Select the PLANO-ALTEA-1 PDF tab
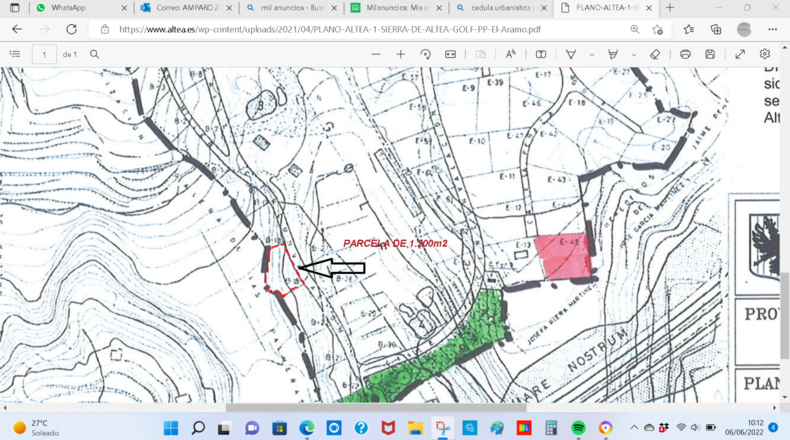Screen dimensions: 790x440 607,8
